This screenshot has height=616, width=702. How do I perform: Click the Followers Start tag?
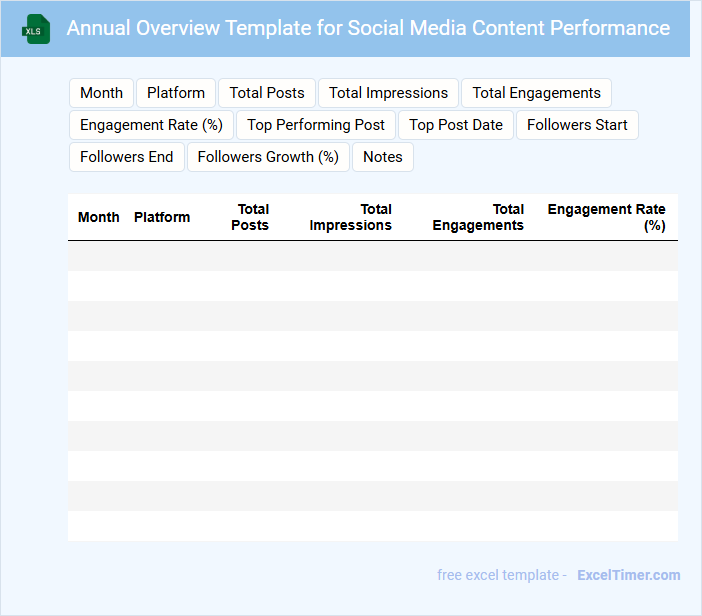pyautogui.click(x=577, y=125)
